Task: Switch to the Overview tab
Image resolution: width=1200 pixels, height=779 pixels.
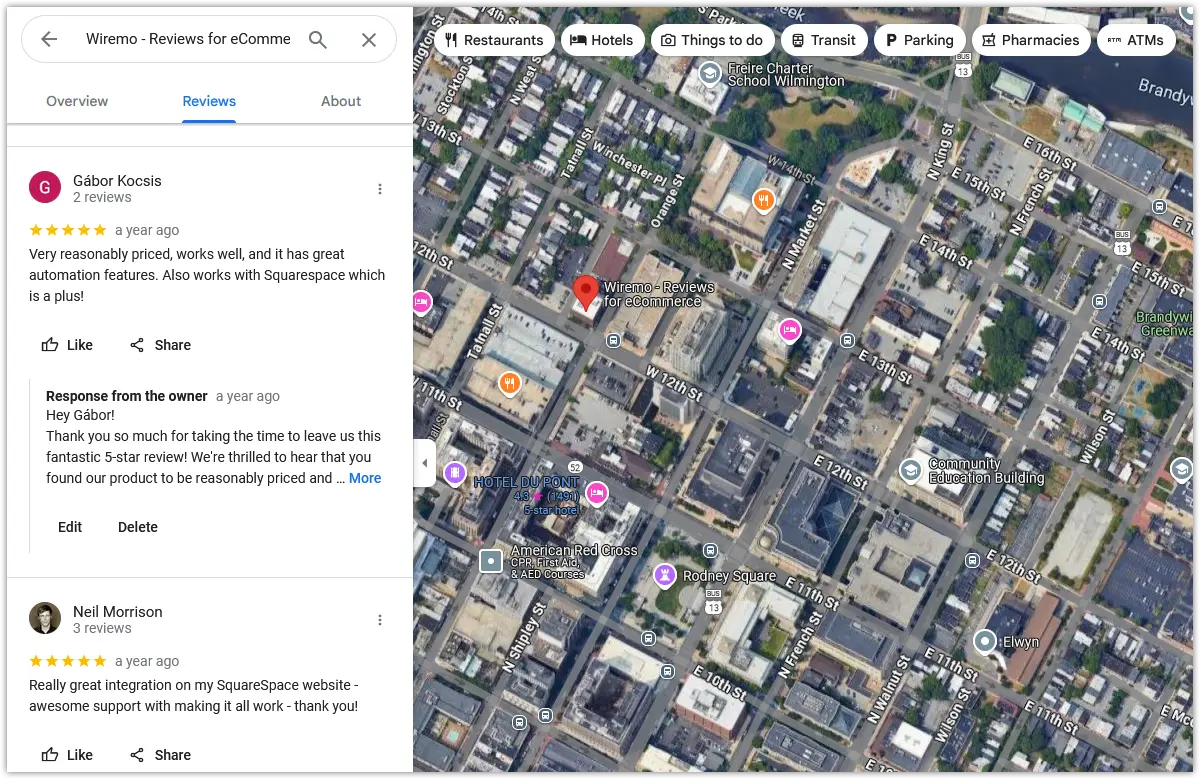Action: pos(77,101)
